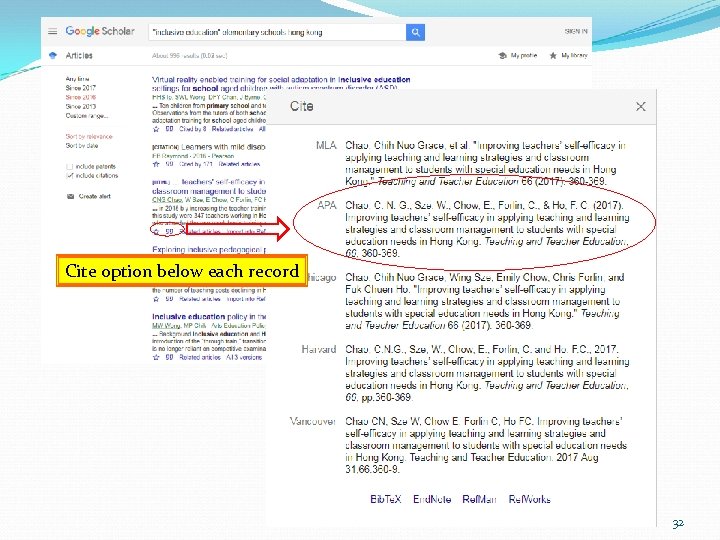Click the Harvard citation text

[x=487, y=373]
